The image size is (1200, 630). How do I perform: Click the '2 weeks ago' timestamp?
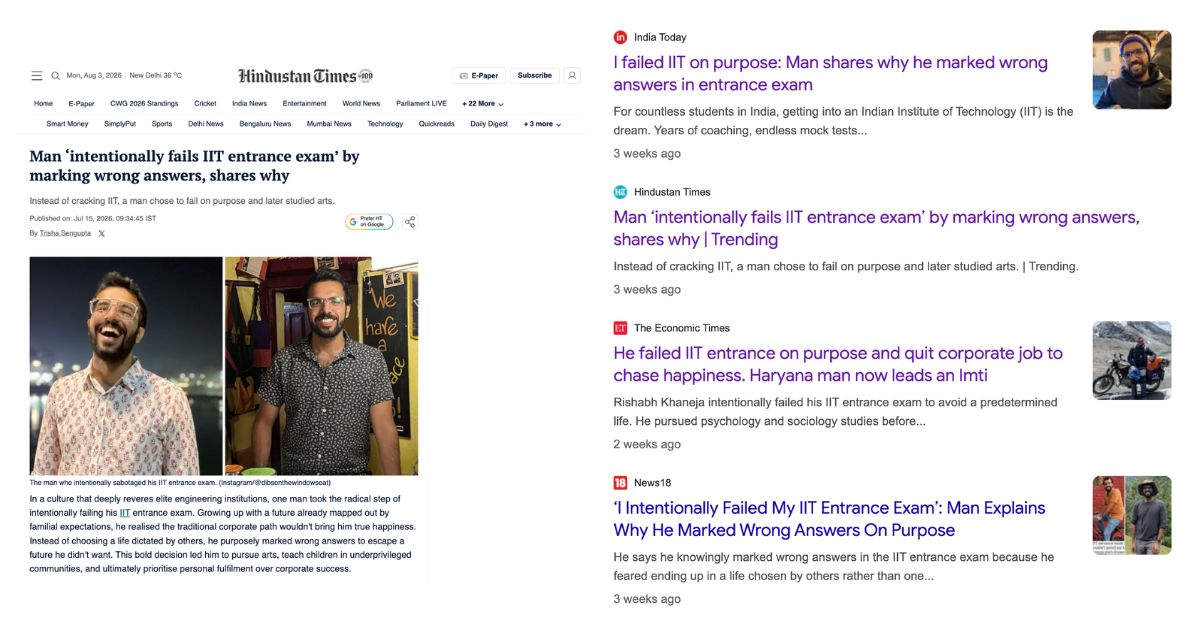pos(647,444)
